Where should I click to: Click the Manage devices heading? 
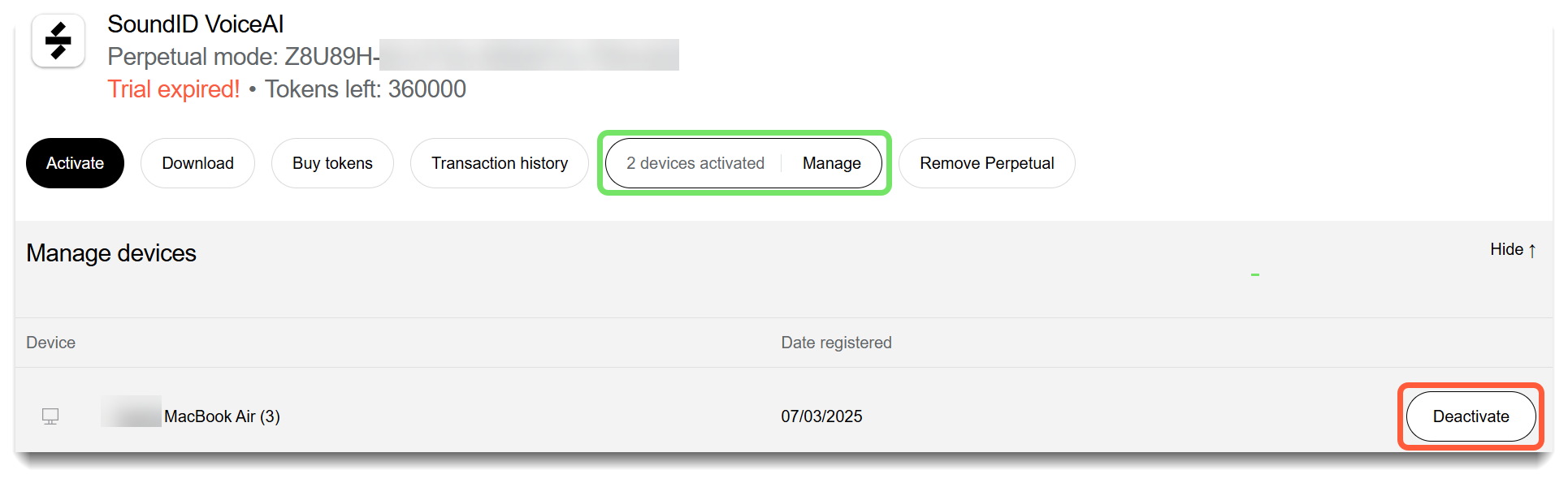click(111, 253)
